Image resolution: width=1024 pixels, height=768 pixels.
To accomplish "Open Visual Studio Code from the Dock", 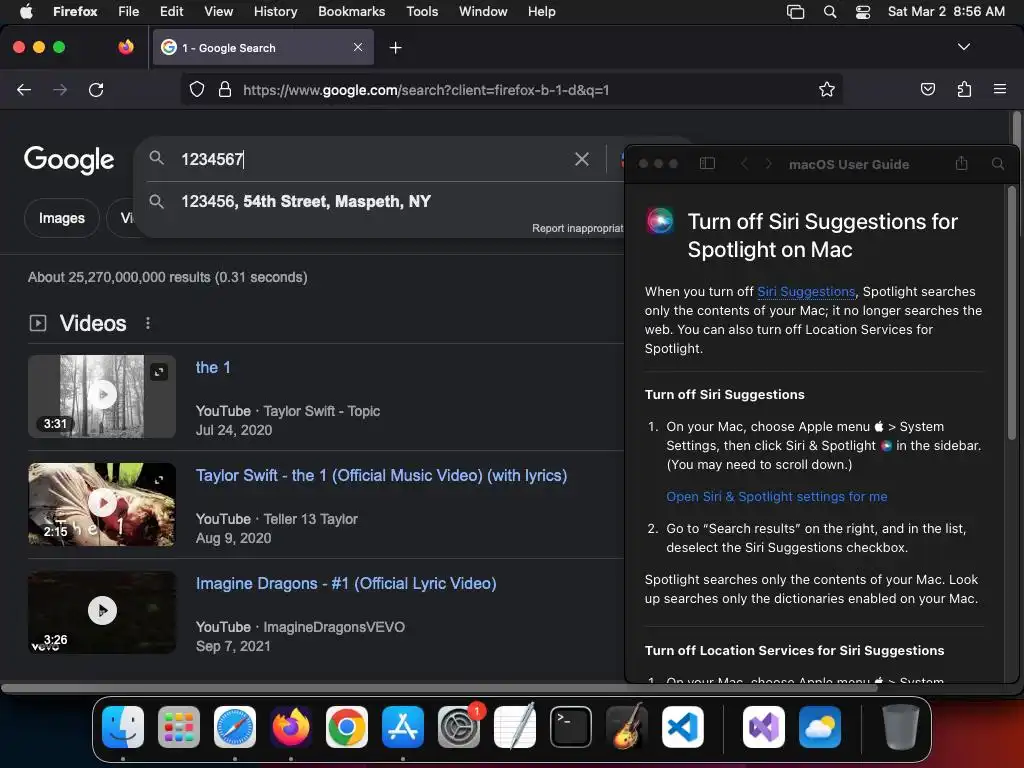I will (682, 727).
